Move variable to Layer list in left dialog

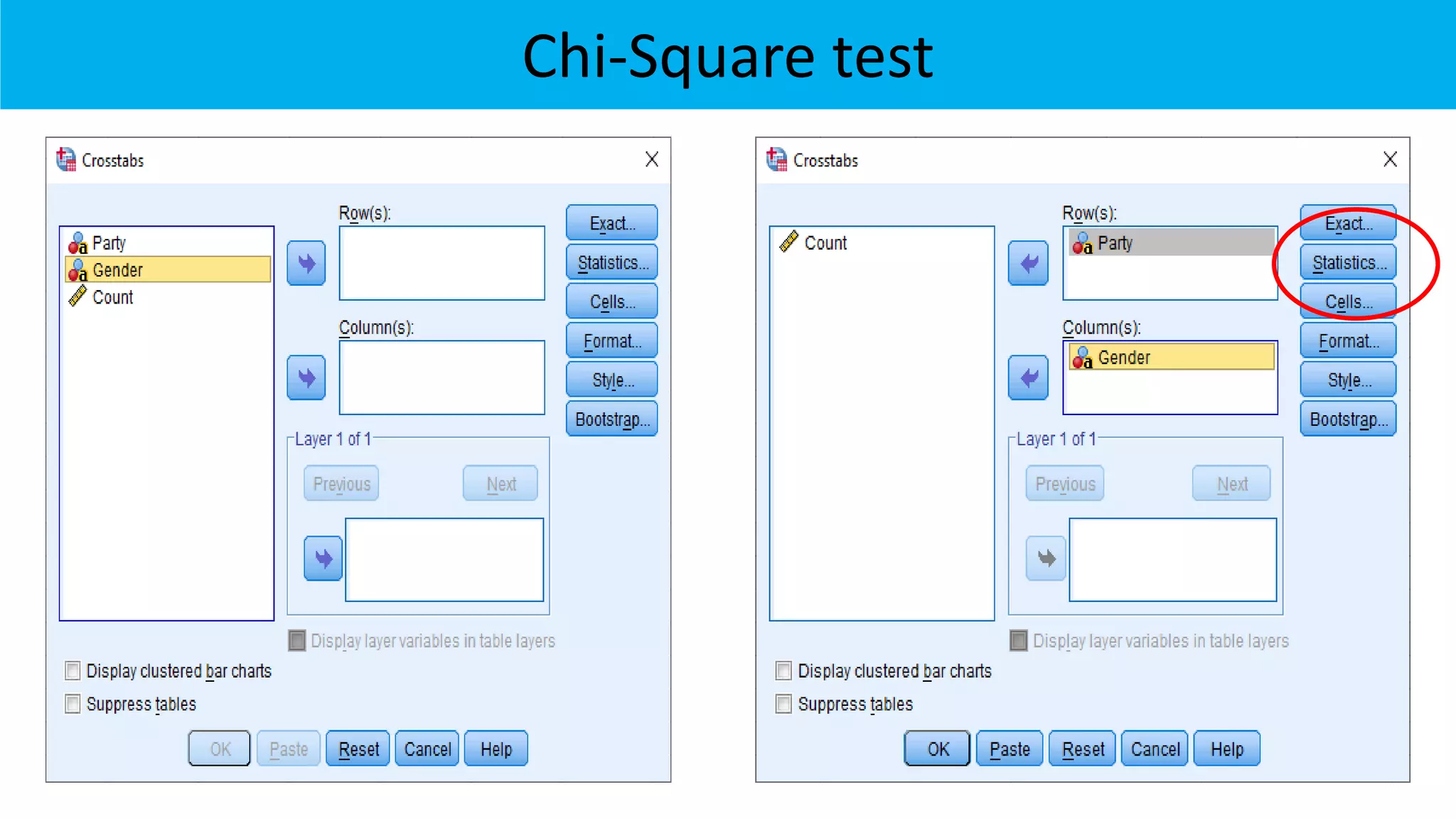(x=323, y=559)
